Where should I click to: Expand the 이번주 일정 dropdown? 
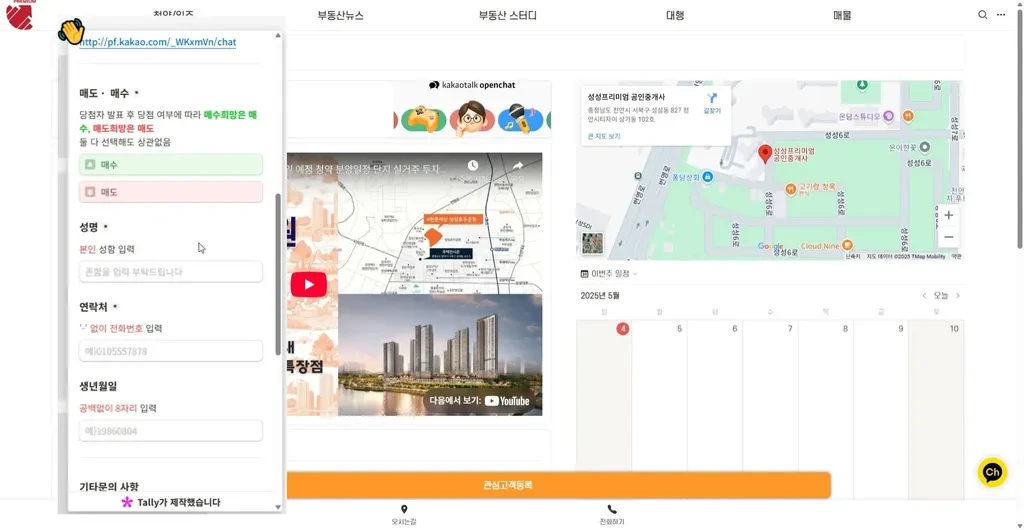[x=614, y=273]
